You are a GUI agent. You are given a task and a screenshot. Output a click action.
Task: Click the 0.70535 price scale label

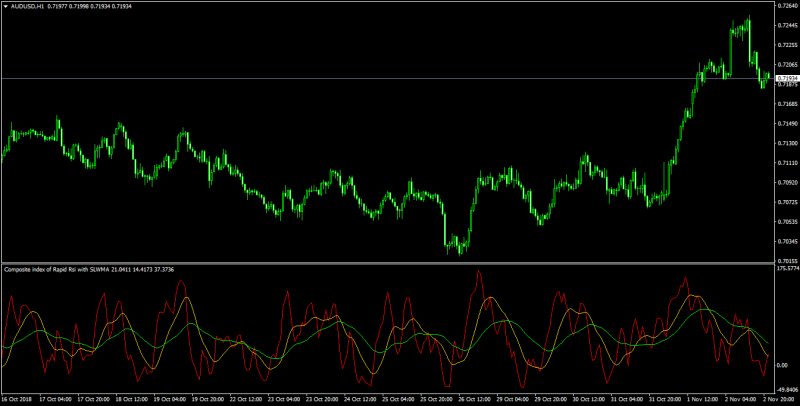click(788, 222)
